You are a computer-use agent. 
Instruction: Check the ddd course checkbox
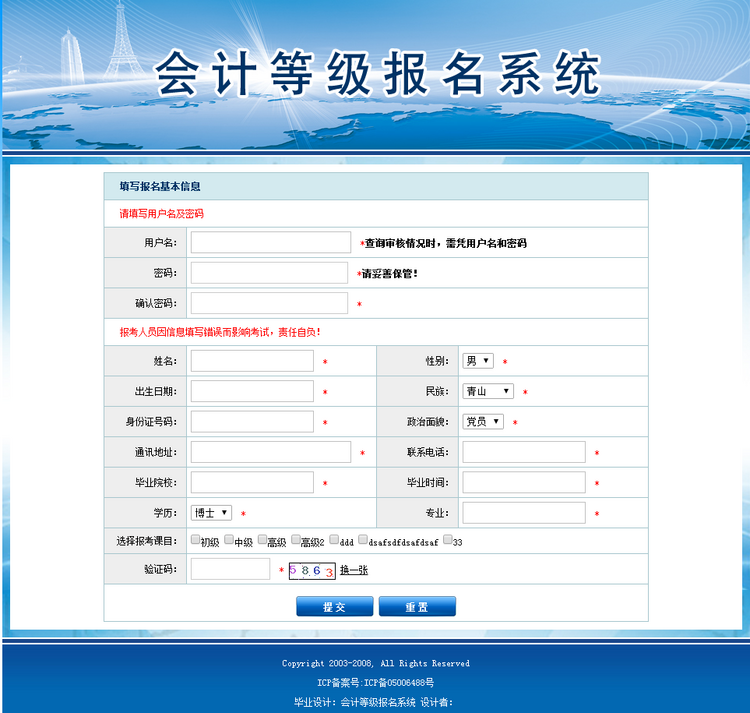click(334, 539)
